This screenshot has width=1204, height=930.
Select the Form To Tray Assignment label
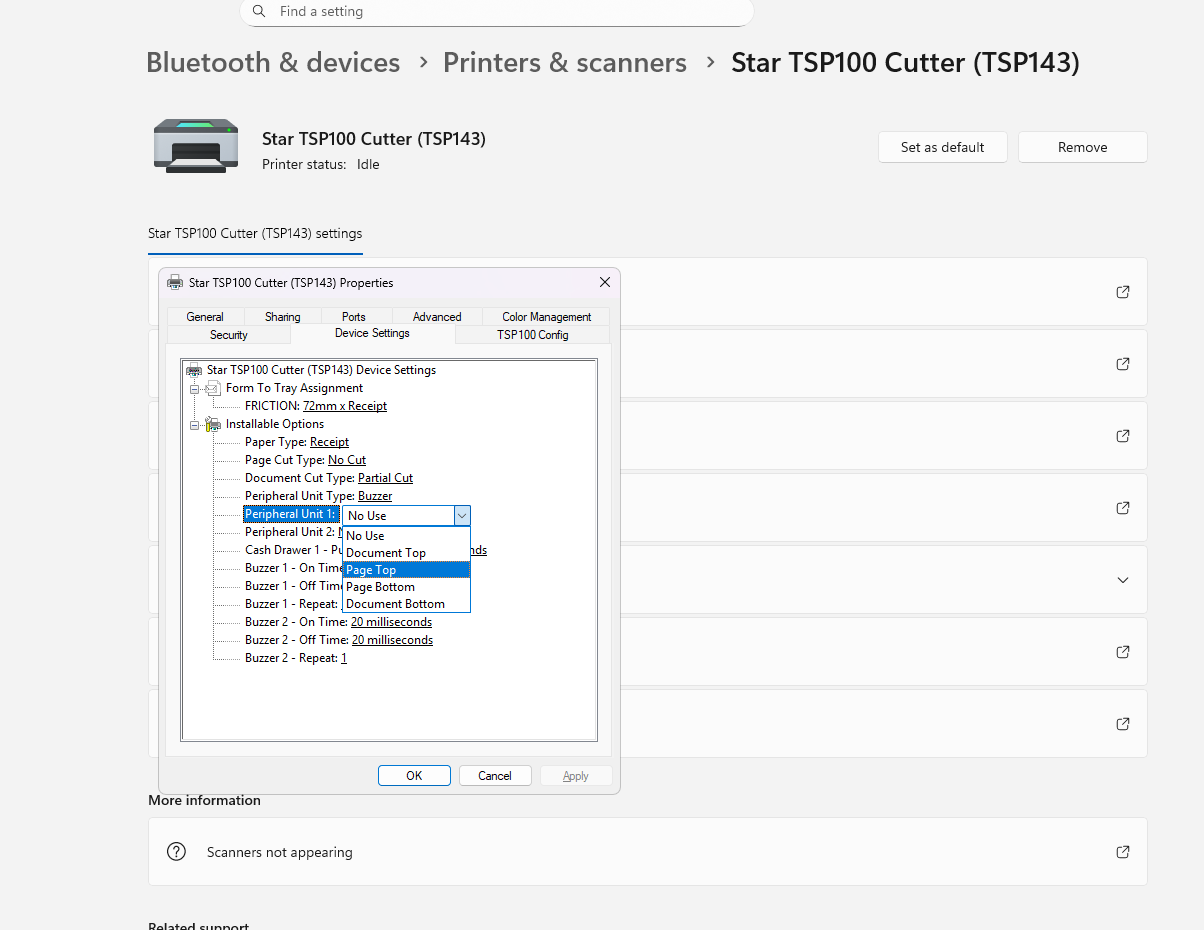click(294, 388)
